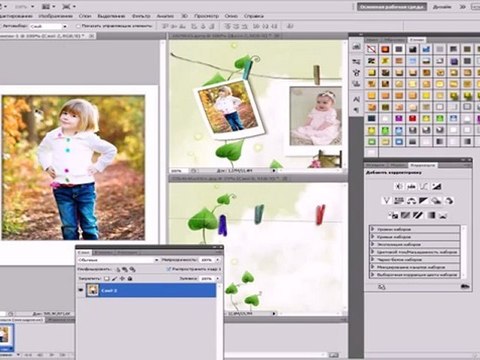The image size is (480, 360).
Task: Toggle the 'Показать управляющие элементы' checkbox
Action: pos(78,26)
